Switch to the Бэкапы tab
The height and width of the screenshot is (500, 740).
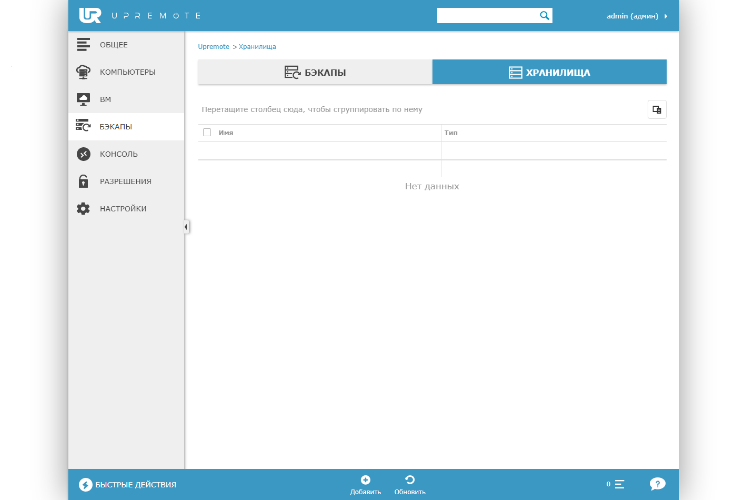pos(315,72)
